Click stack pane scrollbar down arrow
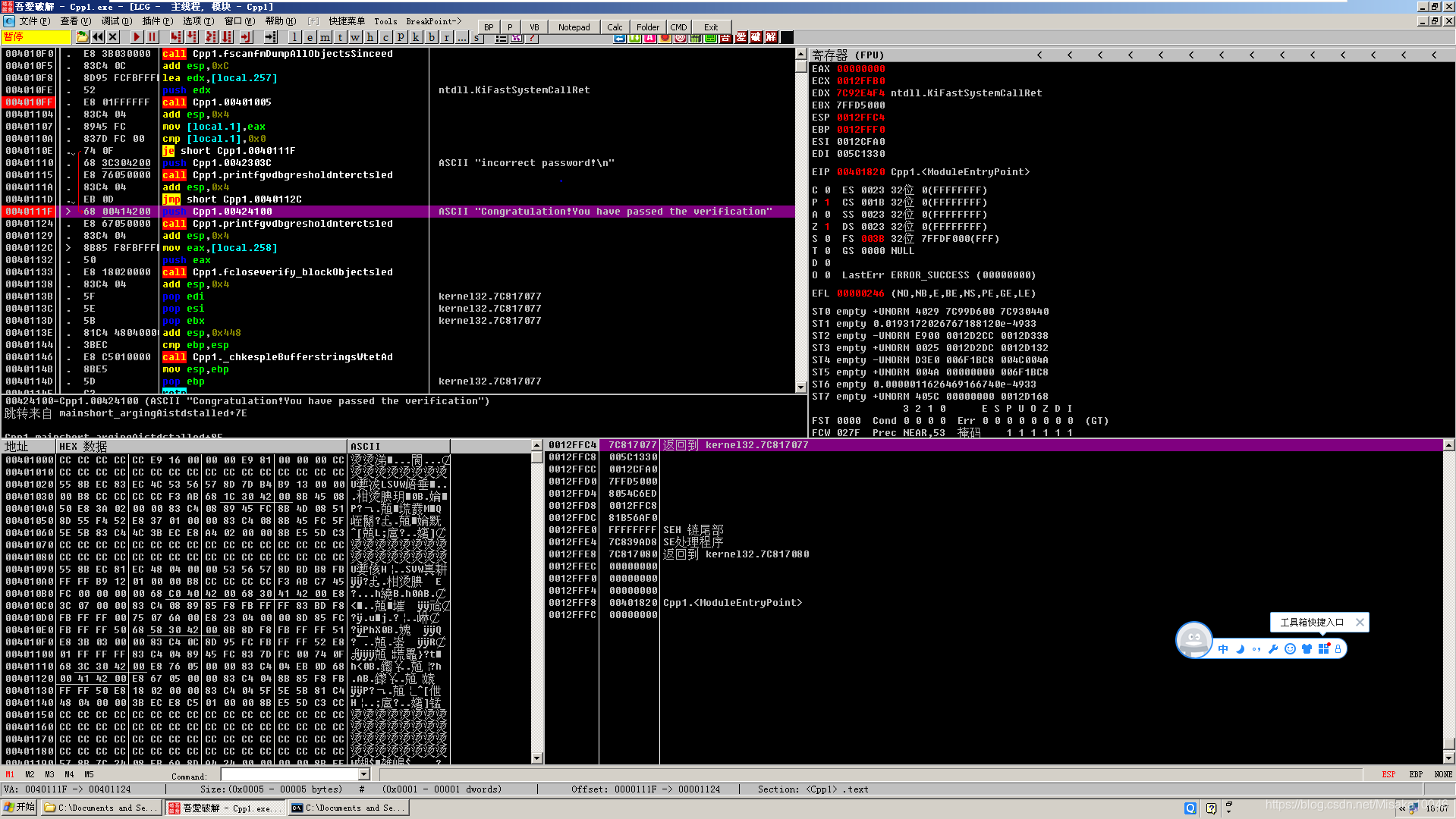The image size is (1456, 819). click(x=1448, y=758)
